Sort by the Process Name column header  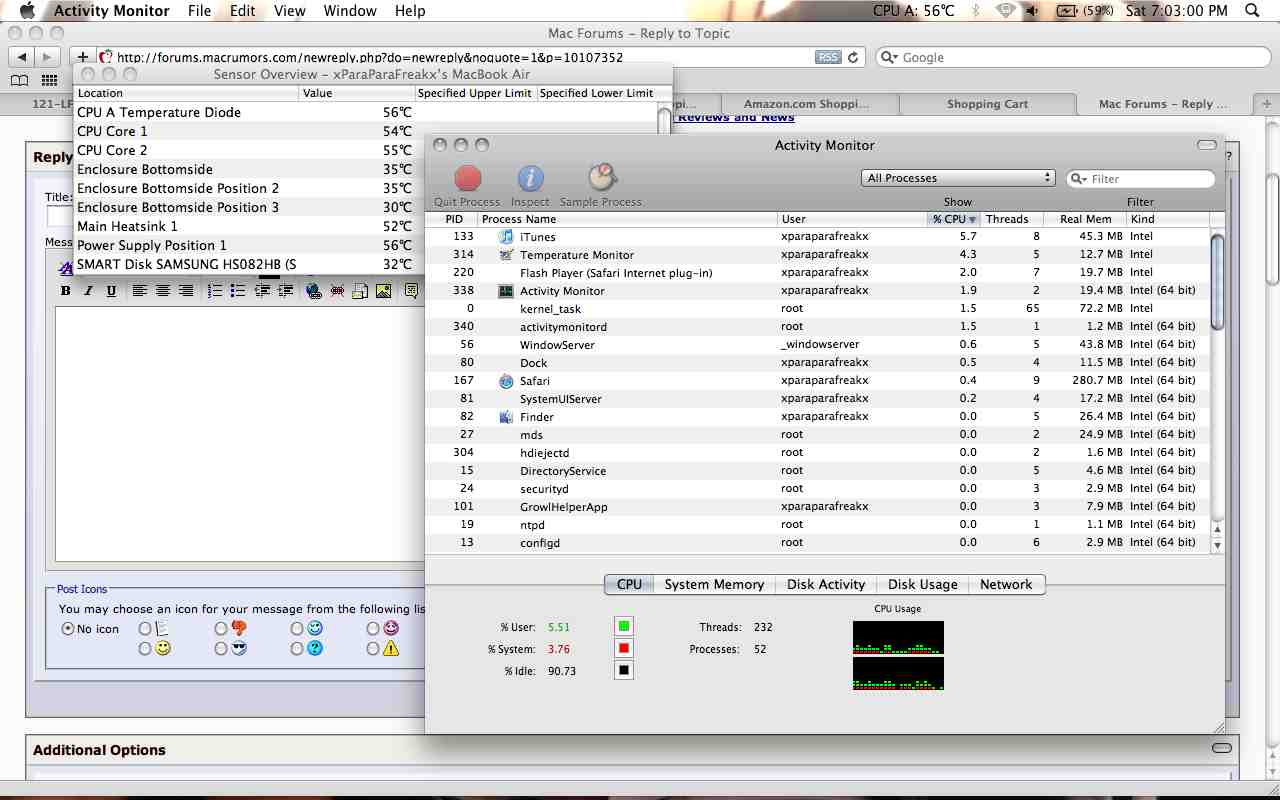[627, 219]
